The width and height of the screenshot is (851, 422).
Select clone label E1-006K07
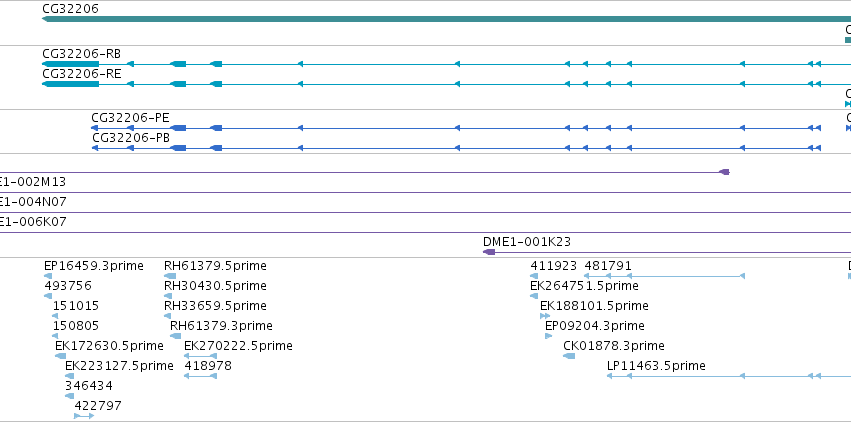(x=33, y=222)
